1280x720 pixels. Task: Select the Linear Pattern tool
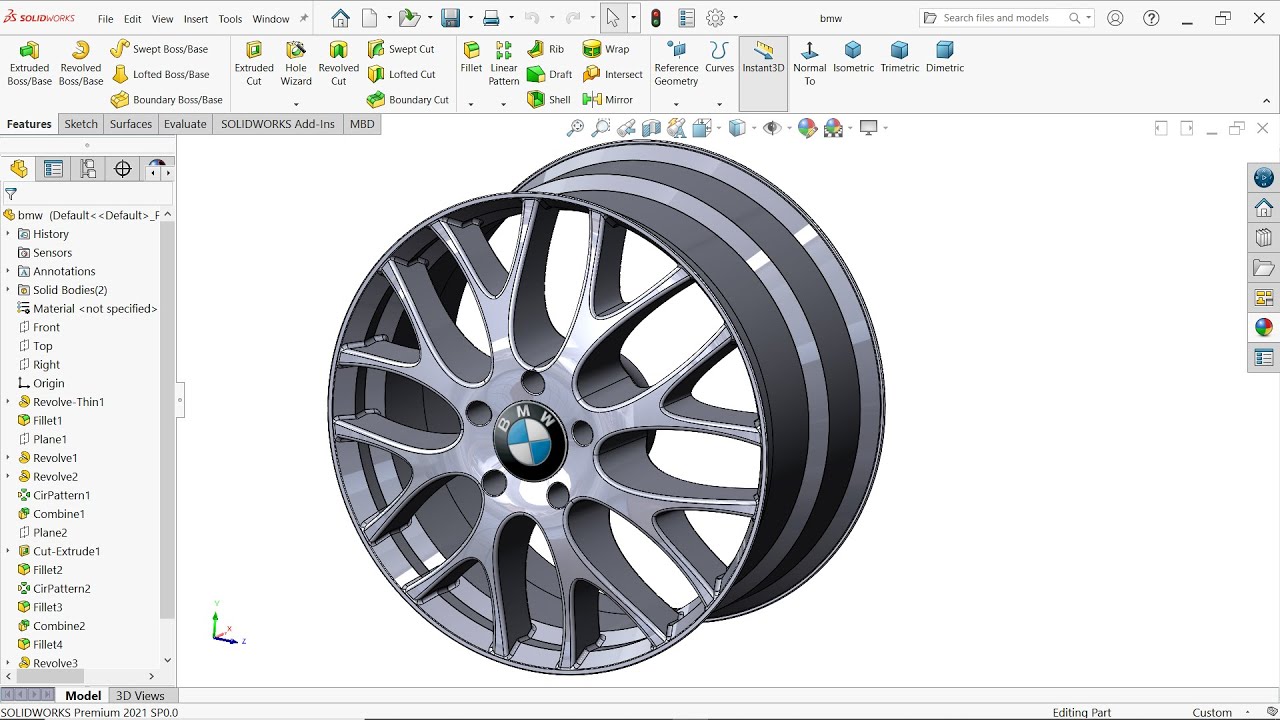504,64
